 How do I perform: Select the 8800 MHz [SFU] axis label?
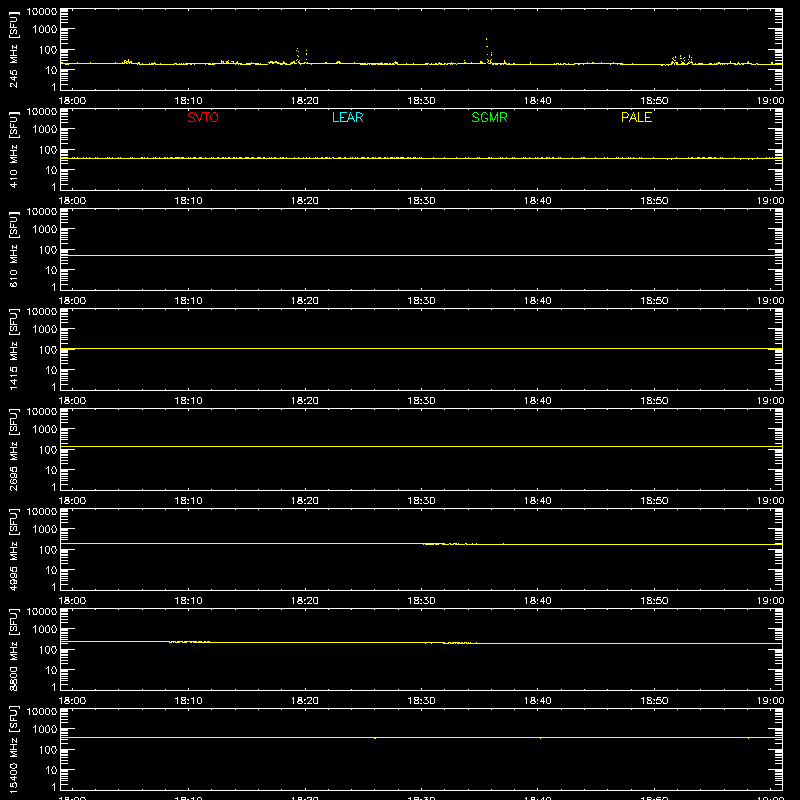13,649
